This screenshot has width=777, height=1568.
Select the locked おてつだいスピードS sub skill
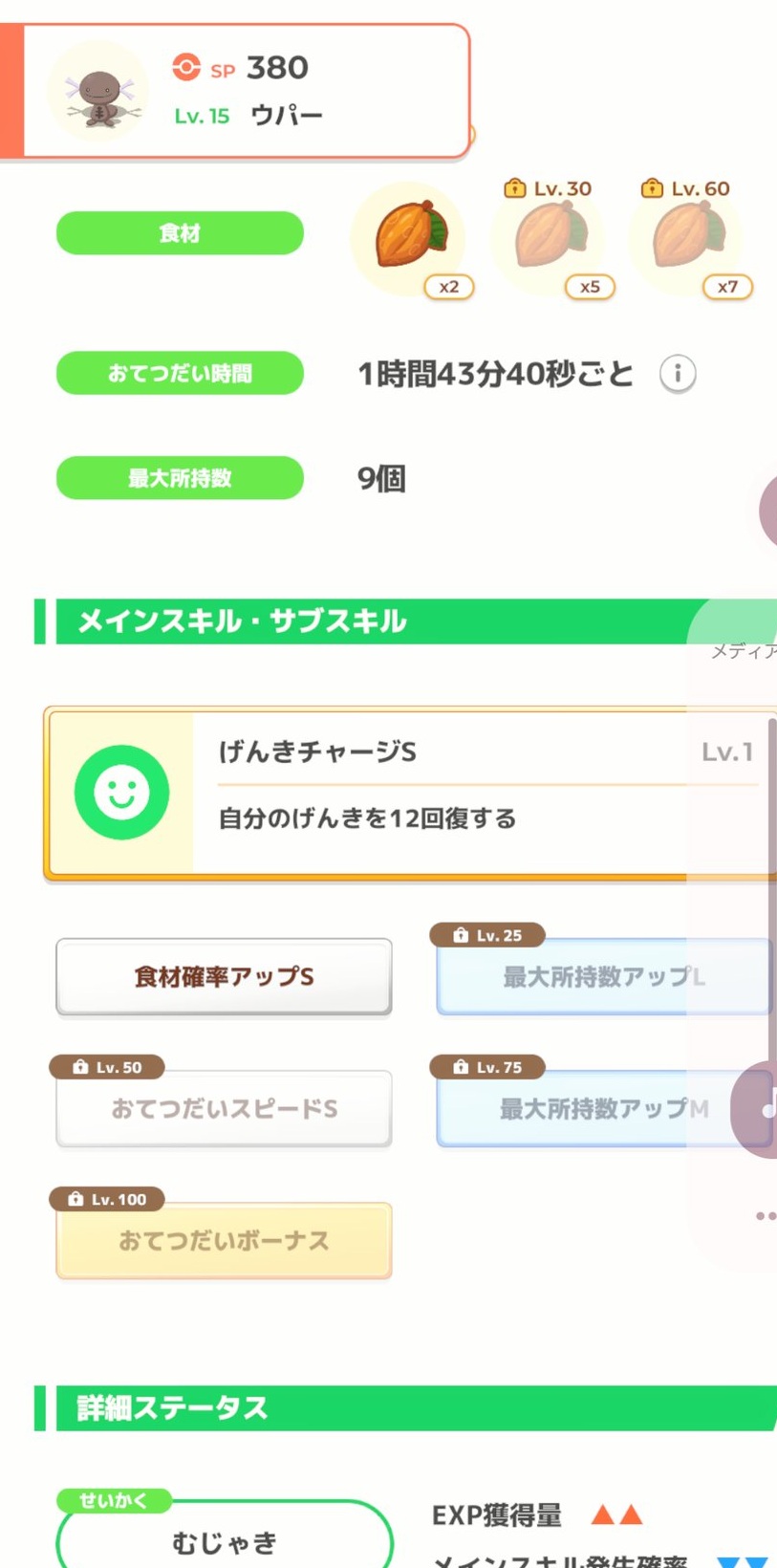224,1109
